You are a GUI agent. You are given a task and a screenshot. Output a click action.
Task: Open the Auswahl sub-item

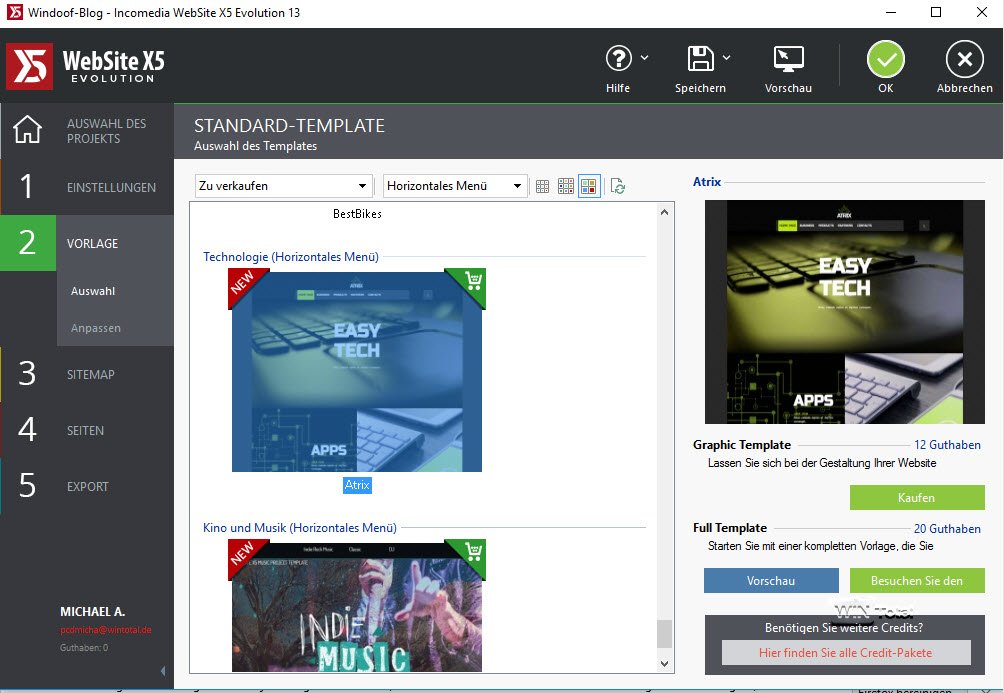(93, 291)
